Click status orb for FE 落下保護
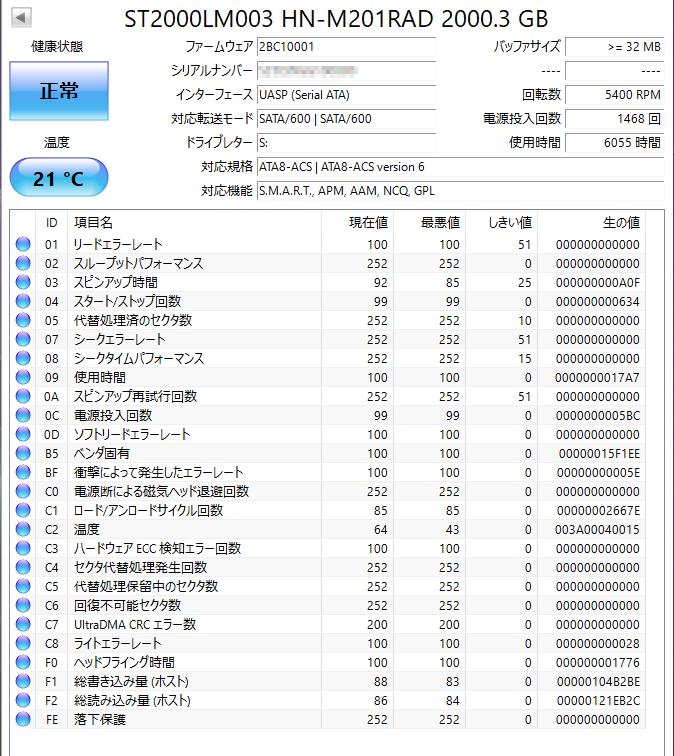 pos(23,719)
